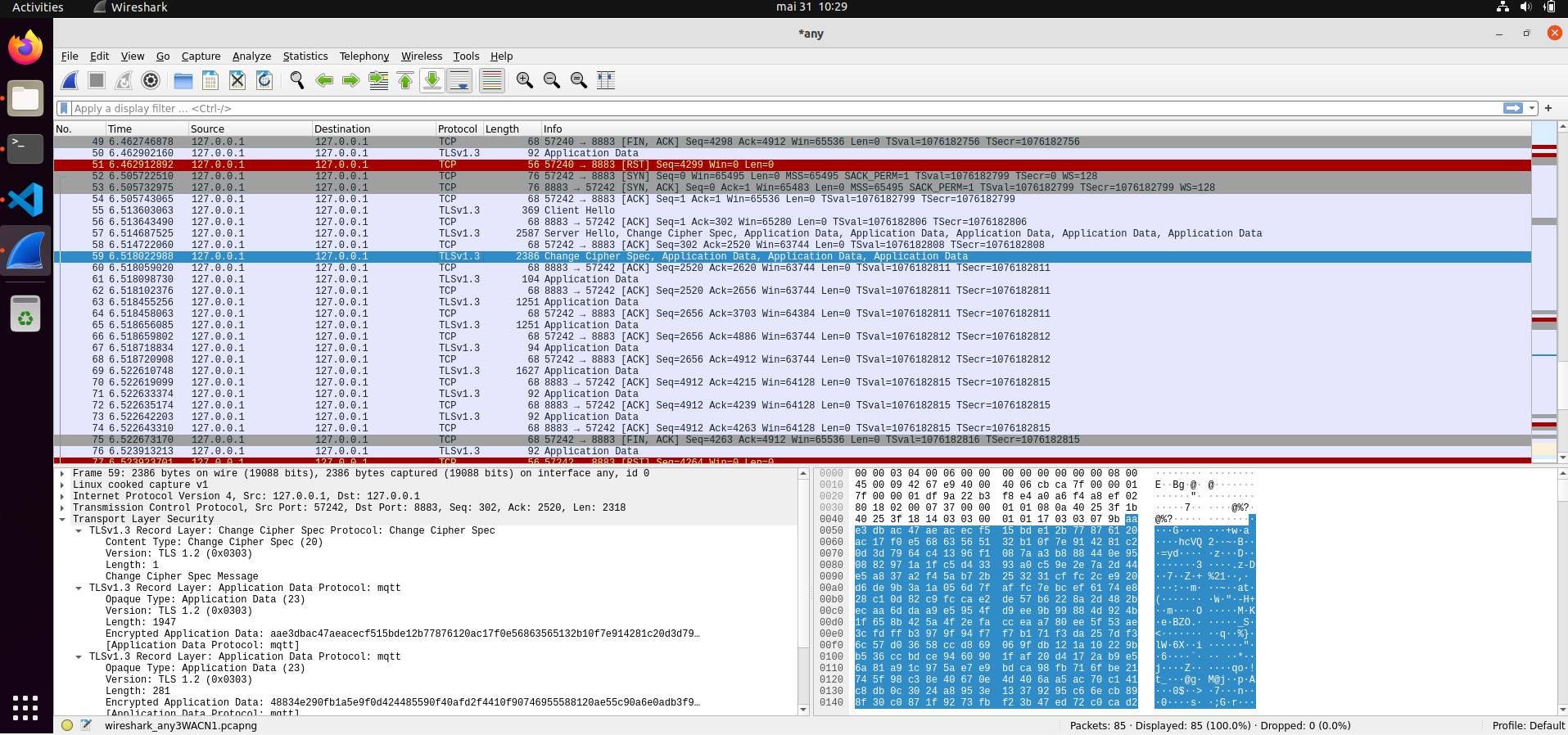Reload this capture file
The height and width of the screenshot is (735, 1568).
pyautogui.click(x=264, y=80)
